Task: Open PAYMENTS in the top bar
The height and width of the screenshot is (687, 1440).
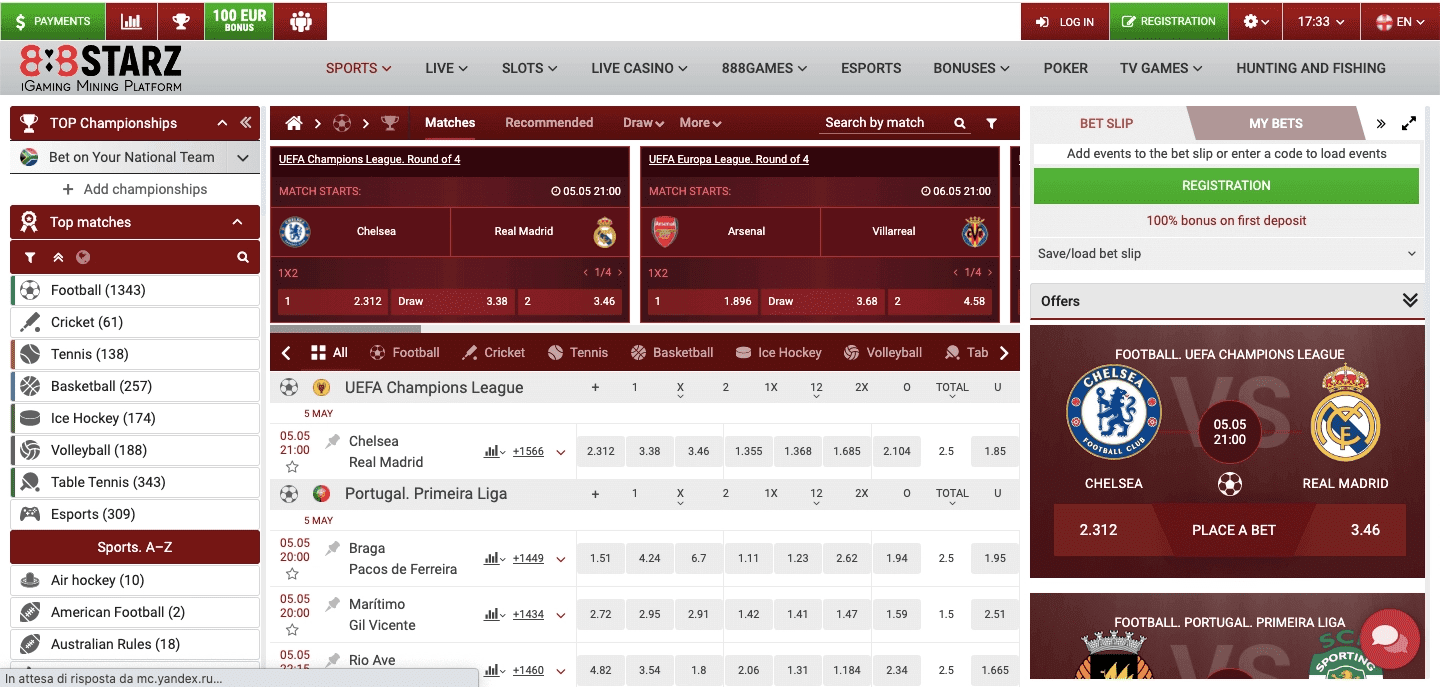Action: [52, 21]
